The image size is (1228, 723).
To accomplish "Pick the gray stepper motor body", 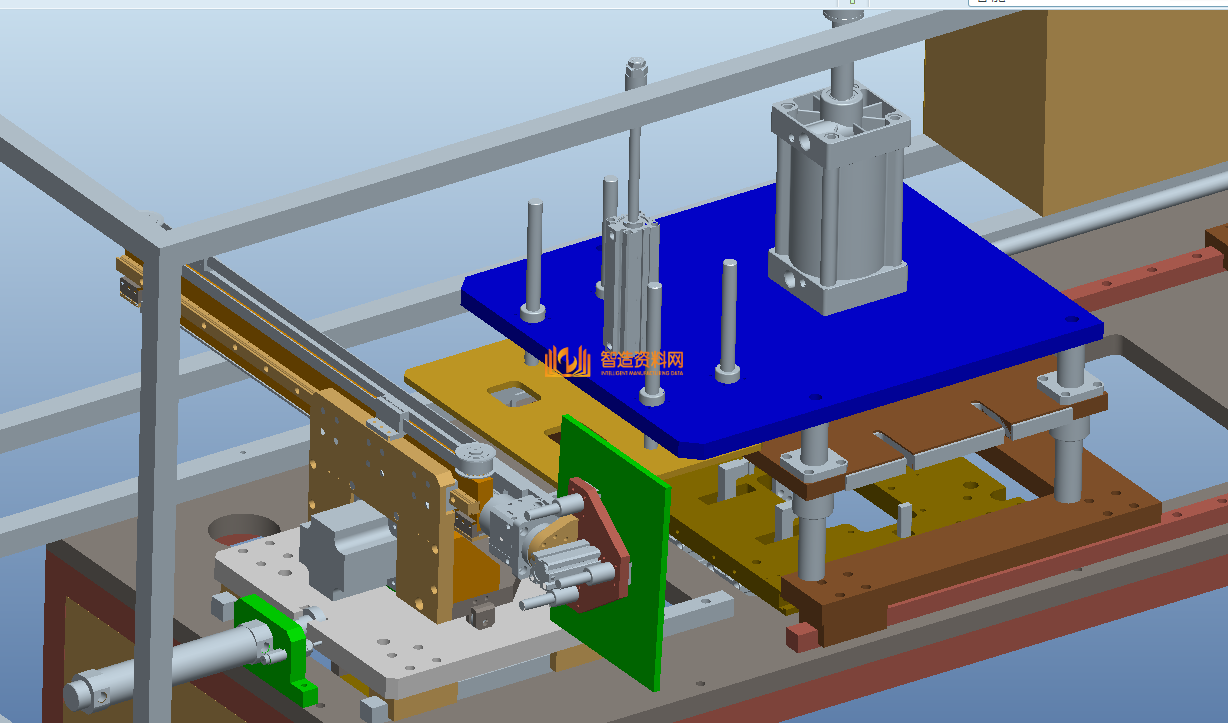I will click(x=345, y=555).
